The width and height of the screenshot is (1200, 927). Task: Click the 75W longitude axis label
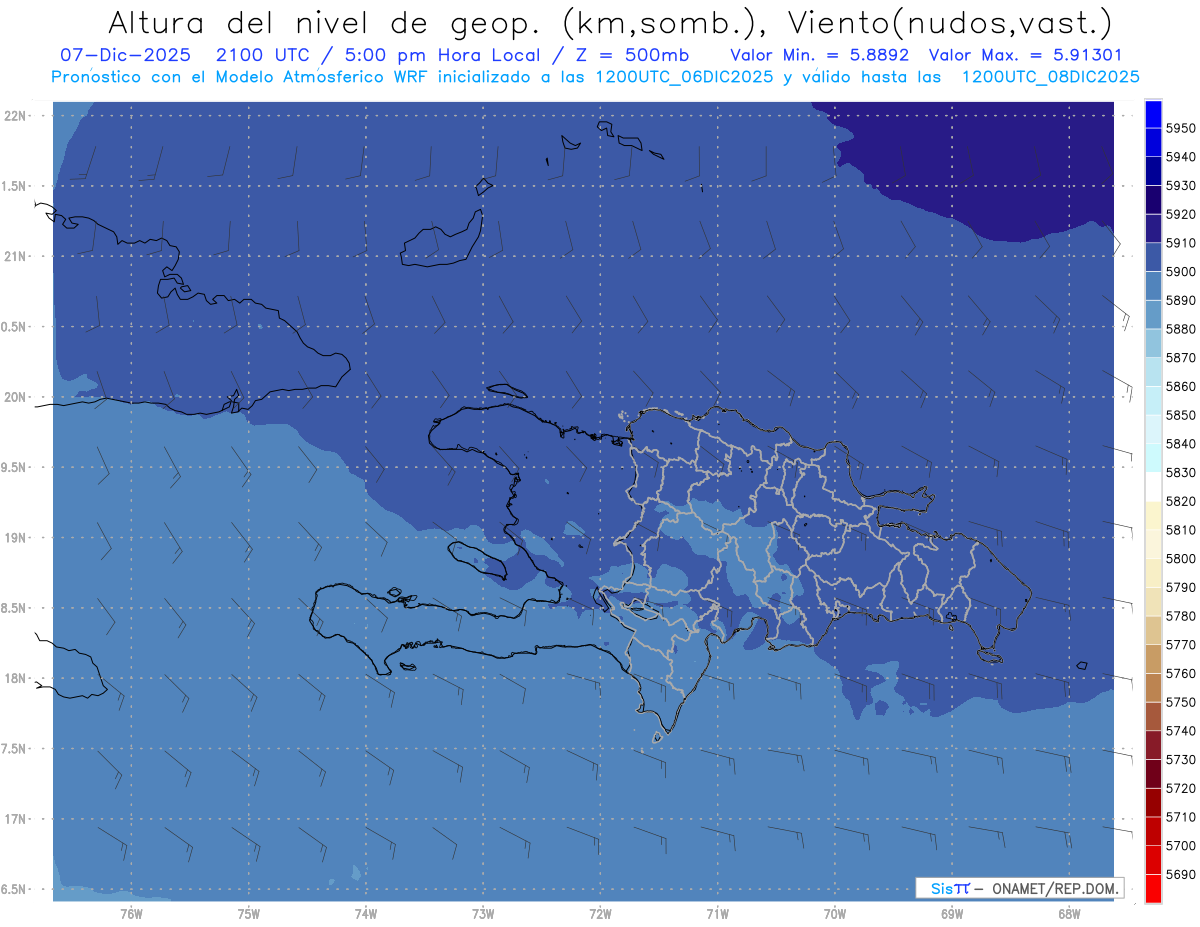249,914
